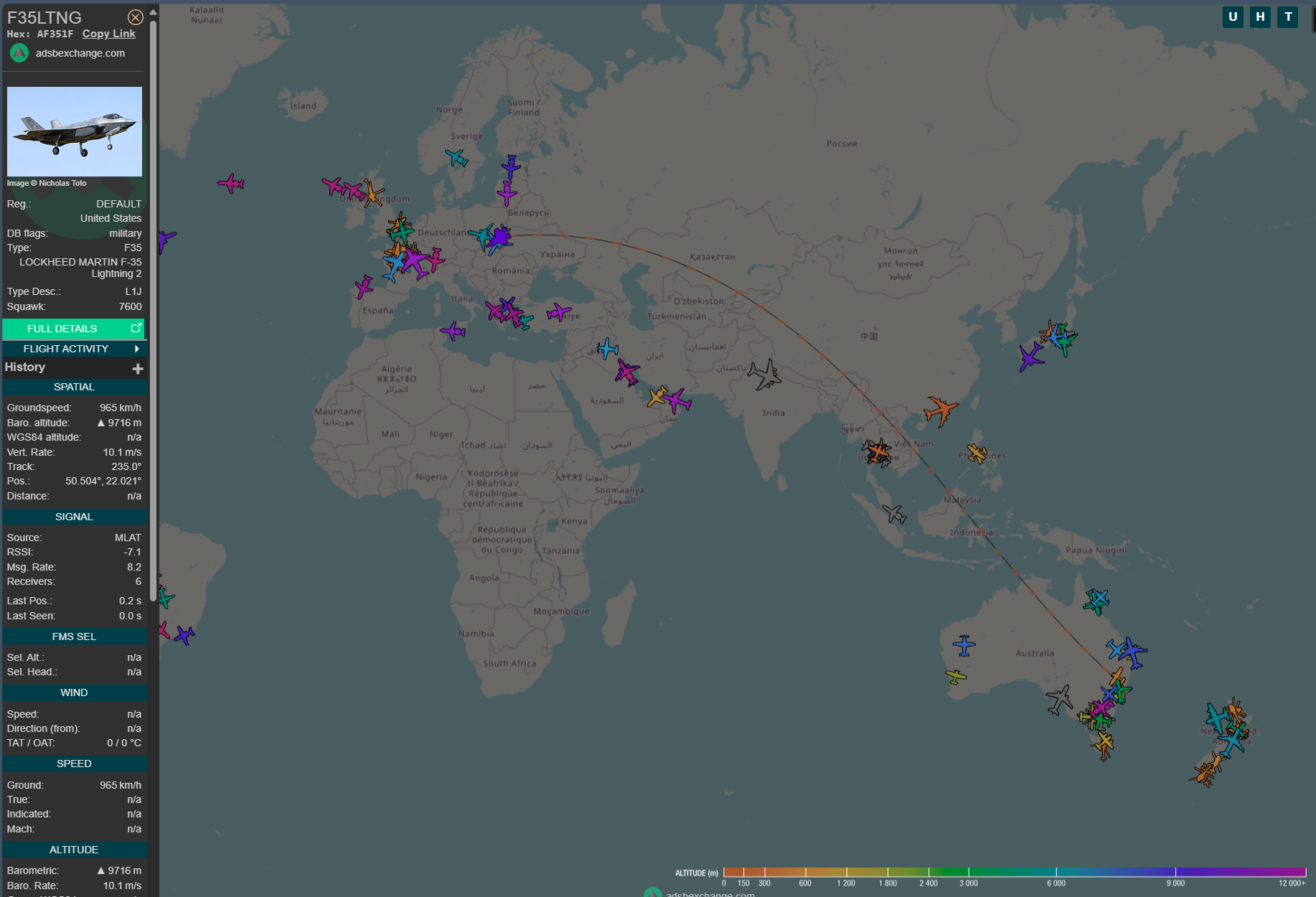Image resolution: width=1316 pixels, height=897 pixels.
Task: Select the orange aircraft over Oman
Action: [657, 396]
